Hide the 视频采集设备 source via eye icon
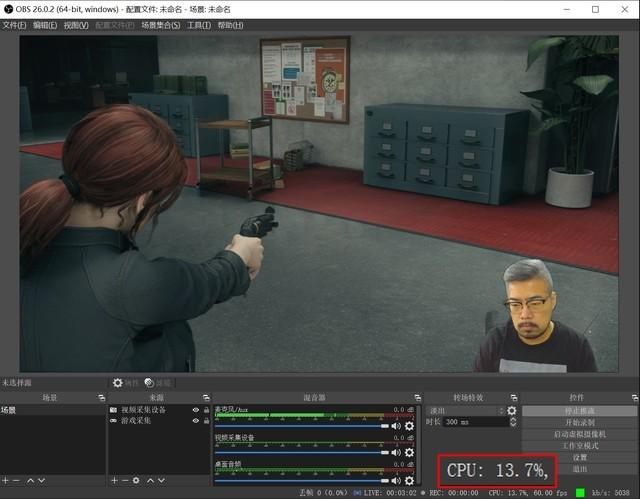 [195, 410]
